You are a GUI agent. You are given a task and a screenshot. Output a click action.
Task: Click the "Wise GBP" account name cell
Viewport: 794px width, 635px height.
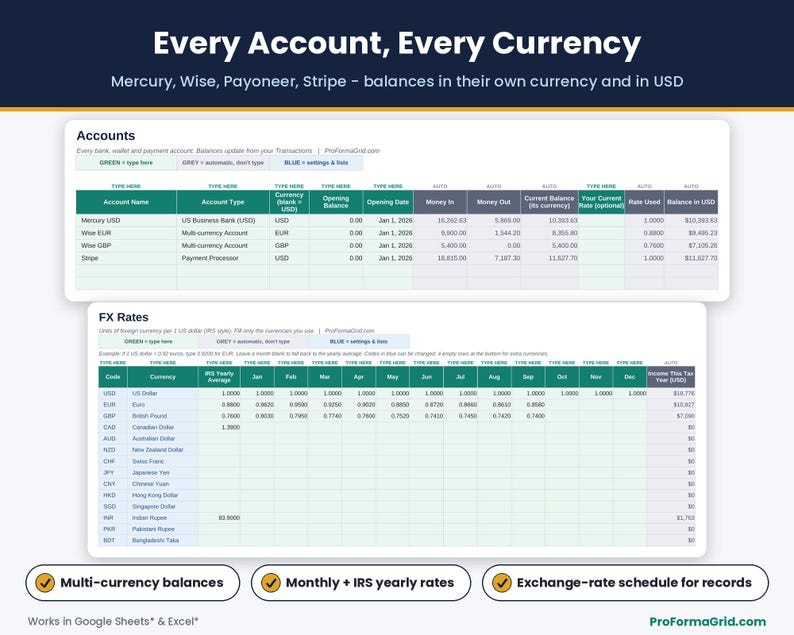pos(126,246)
